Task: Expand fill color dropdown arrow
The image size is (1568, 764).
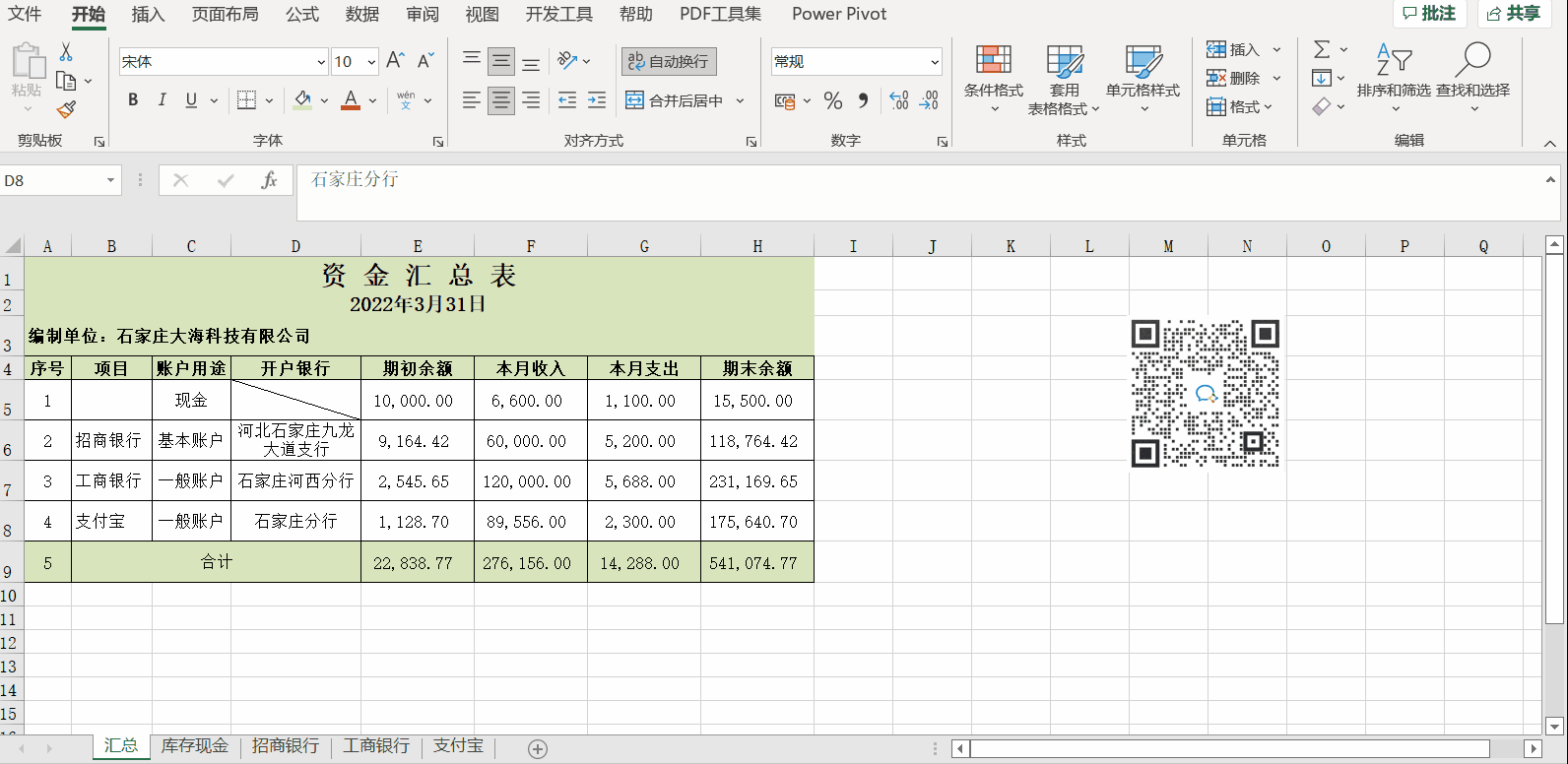Action: pyautogui.click(x=325, y=100)
